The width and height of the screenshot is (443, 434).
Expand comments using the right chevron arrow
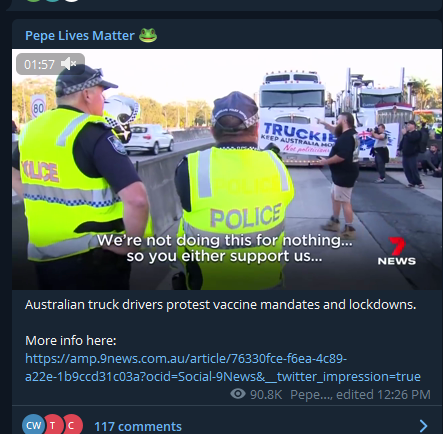click(423, 426)
